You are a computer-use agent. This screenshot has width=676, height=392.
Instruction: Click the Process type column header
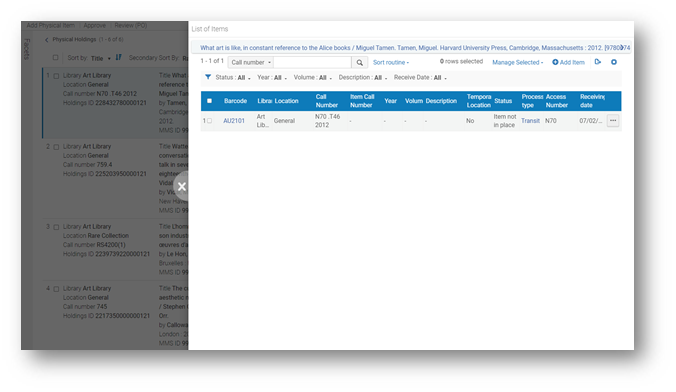532,101
